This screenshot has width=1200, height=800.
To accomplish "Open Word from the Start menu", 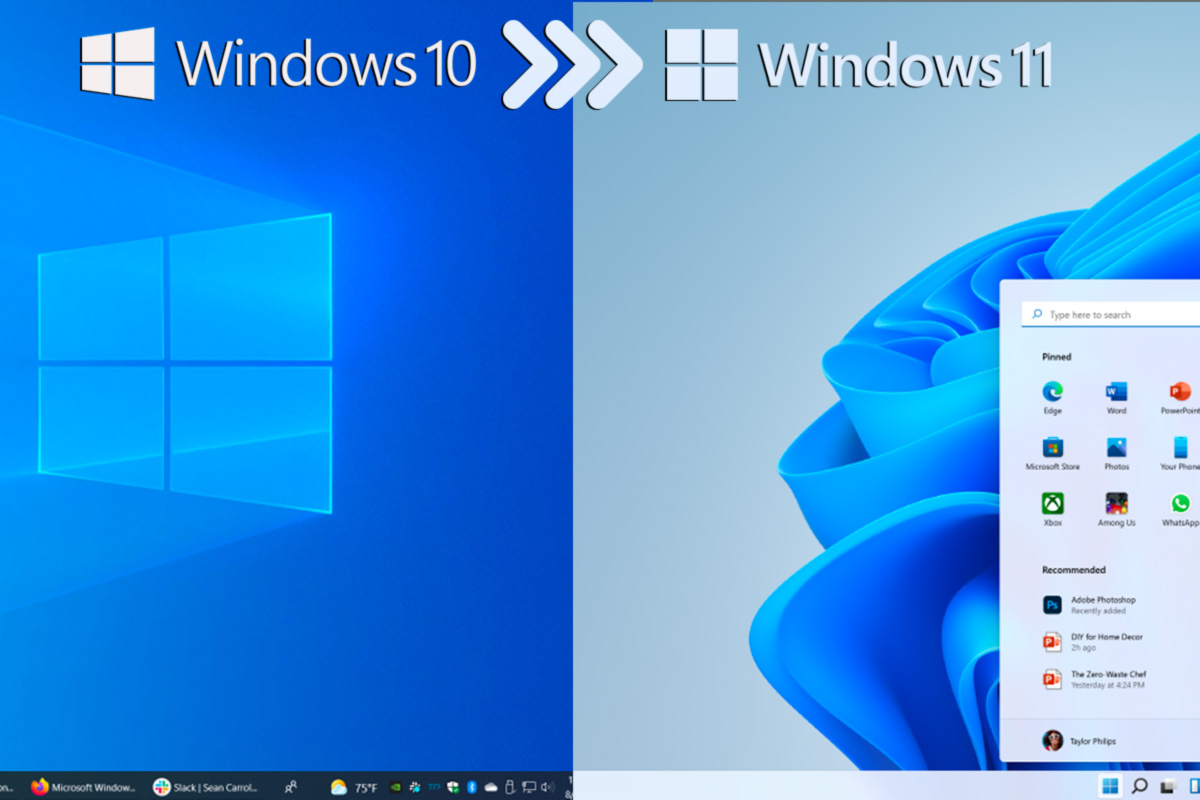I will coord(1116,392).
